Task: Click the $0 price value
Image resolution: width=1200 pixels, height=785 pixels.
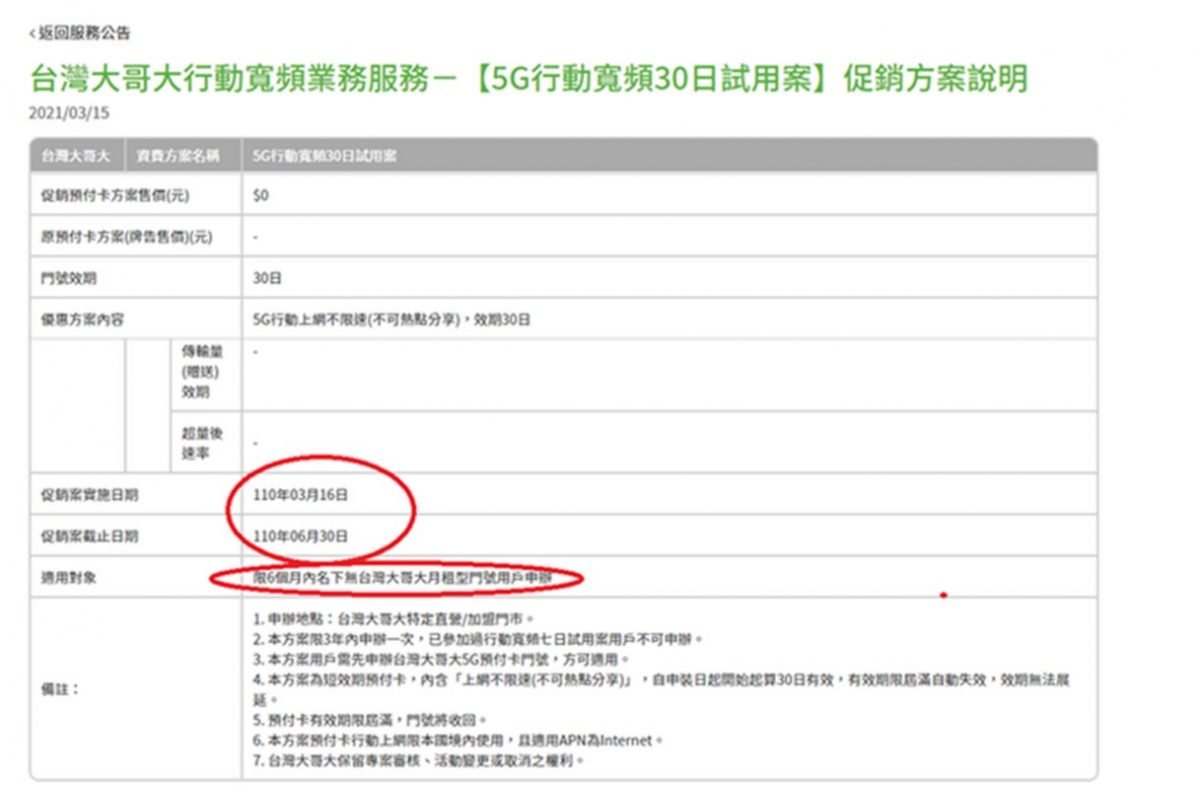Action: (261, 196)
